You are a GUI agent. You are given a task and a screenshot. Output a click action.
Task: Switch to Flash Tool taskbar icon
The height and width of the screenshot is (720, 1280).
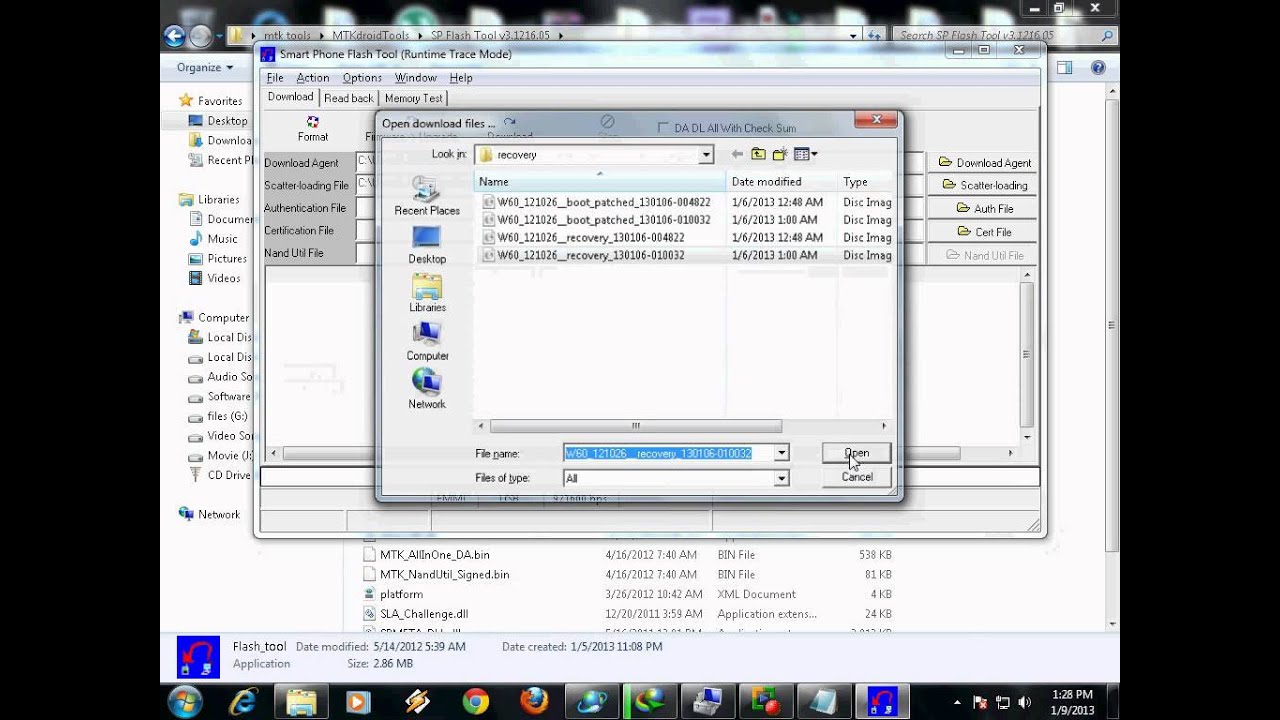882,702
